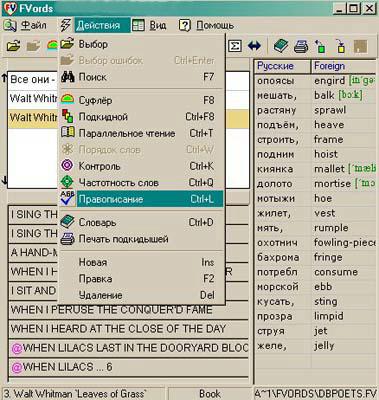
Task: Click the yellow box import toolbar icon
Action: click(x=340, y=46)
